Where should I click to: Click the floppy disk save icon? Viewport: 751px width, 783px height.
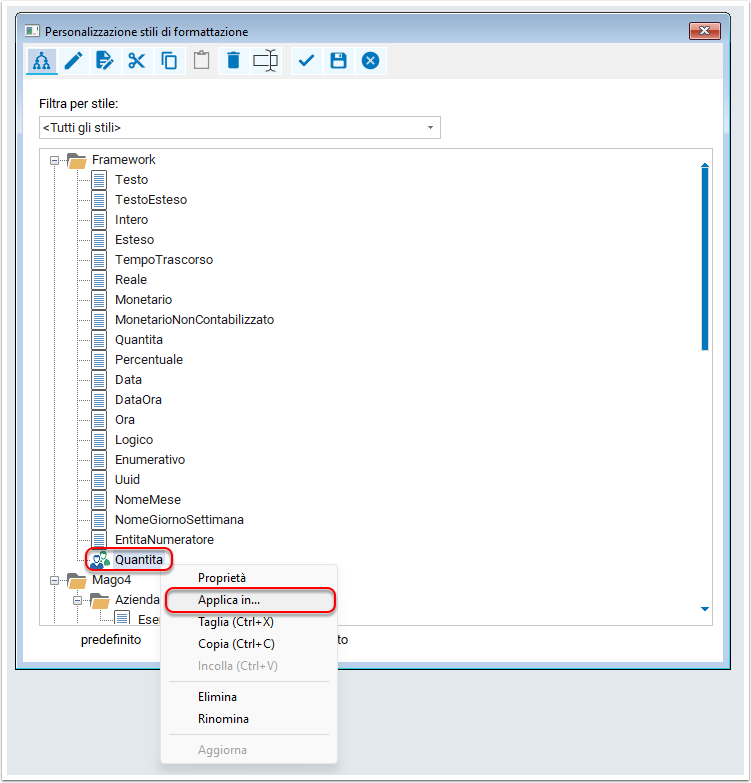338,61
